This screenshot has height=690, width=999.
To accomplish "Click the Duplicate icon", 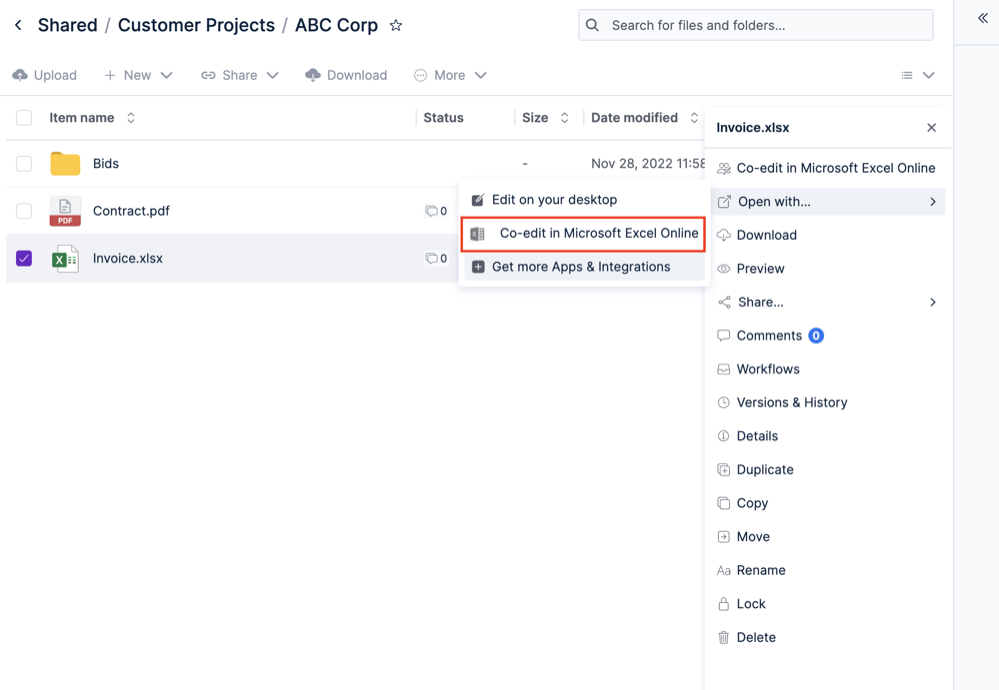I will click(724, 470).
